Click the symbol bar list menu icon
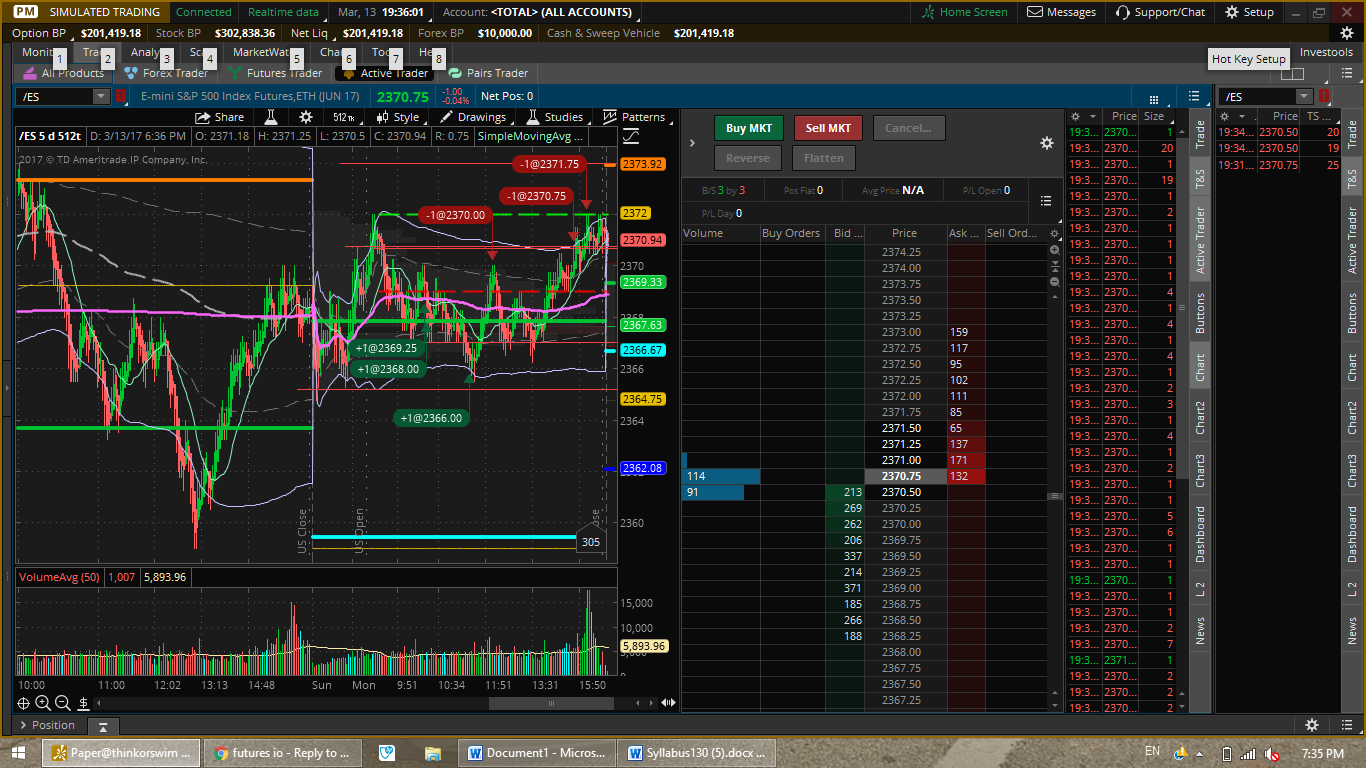The height and width of the screenshot is (768, 1366). 1194,96
